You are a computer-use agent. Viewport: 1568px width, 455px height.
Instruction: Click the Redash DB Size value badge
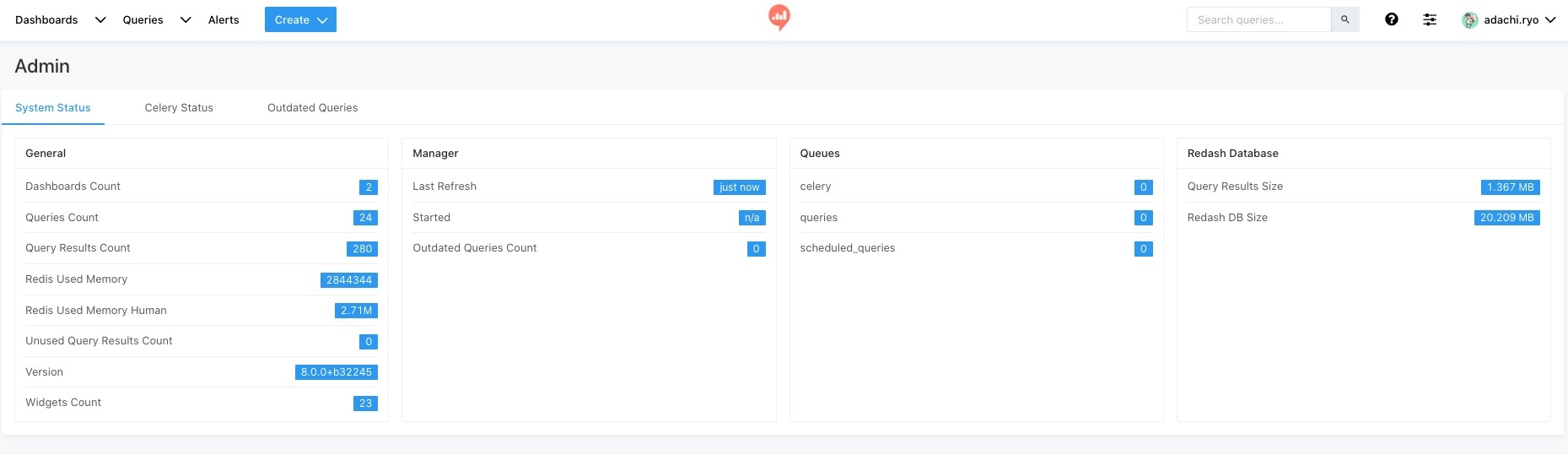pyautogui.click(x=1506, y=218)
